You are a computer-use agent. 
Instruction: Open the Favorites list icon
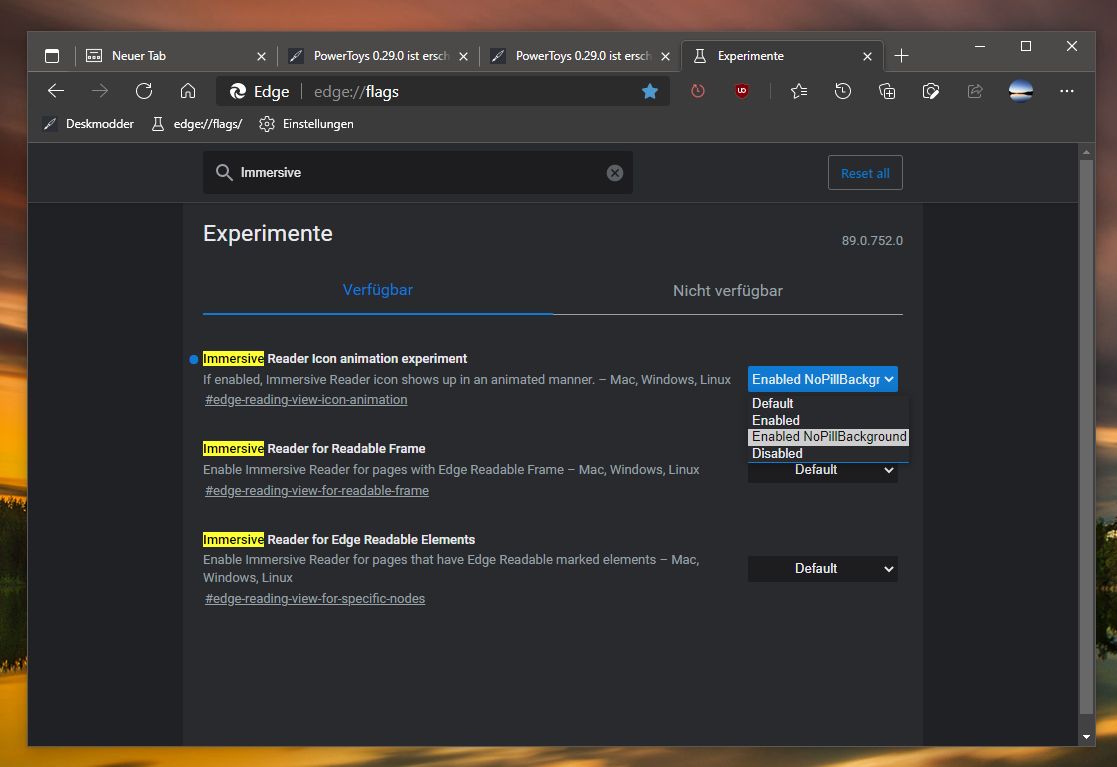click(x=799, y=91)
